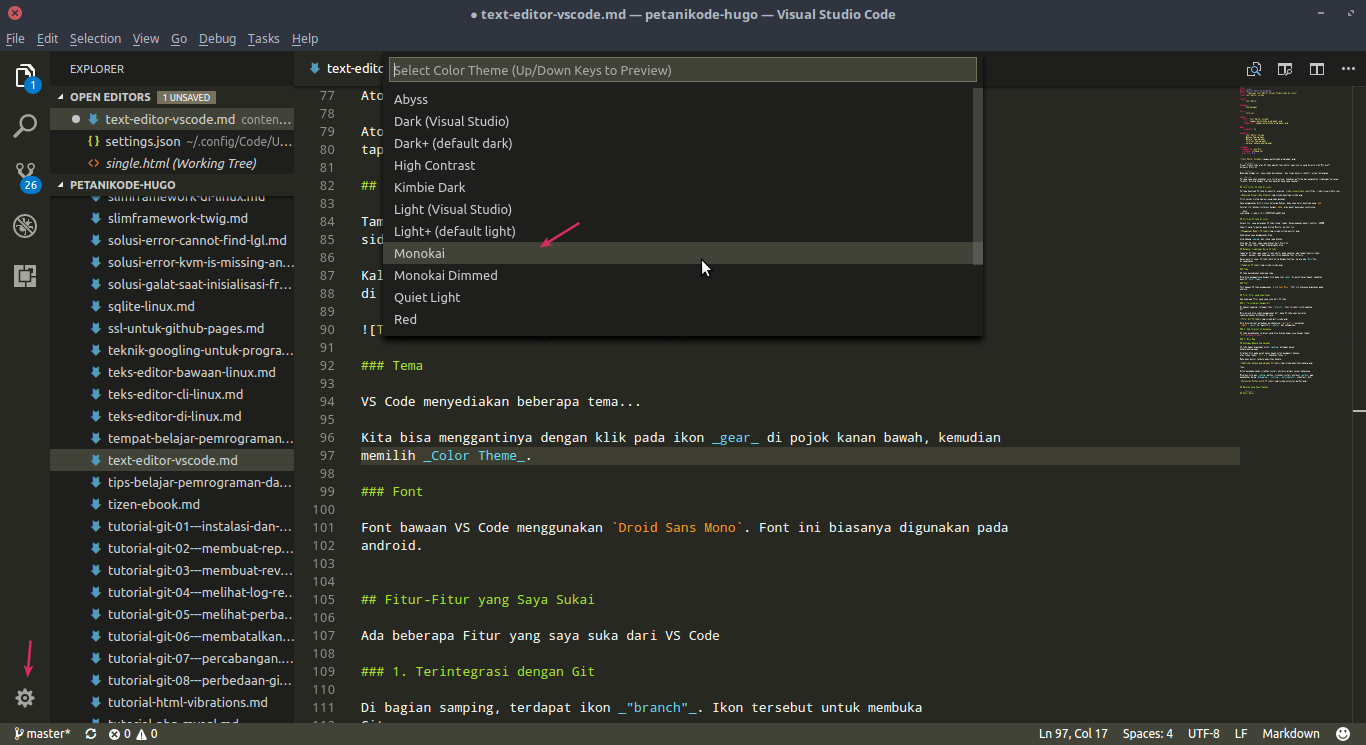Split the editor using the split icon
Screen dimensions: 1366x745
(1316, 69)
